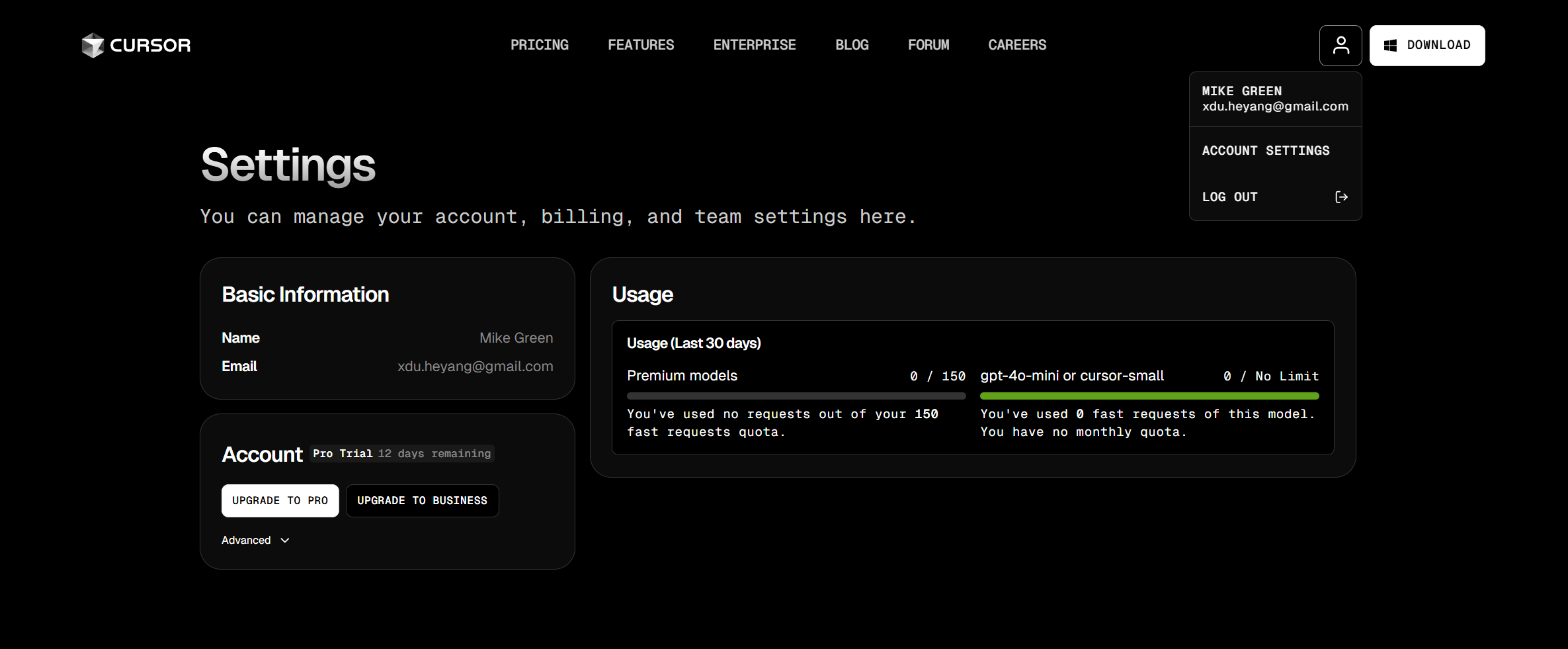The image size is (1568, 649).
Task: Click the Cursor cube logo icon
Action: [93, 45]
